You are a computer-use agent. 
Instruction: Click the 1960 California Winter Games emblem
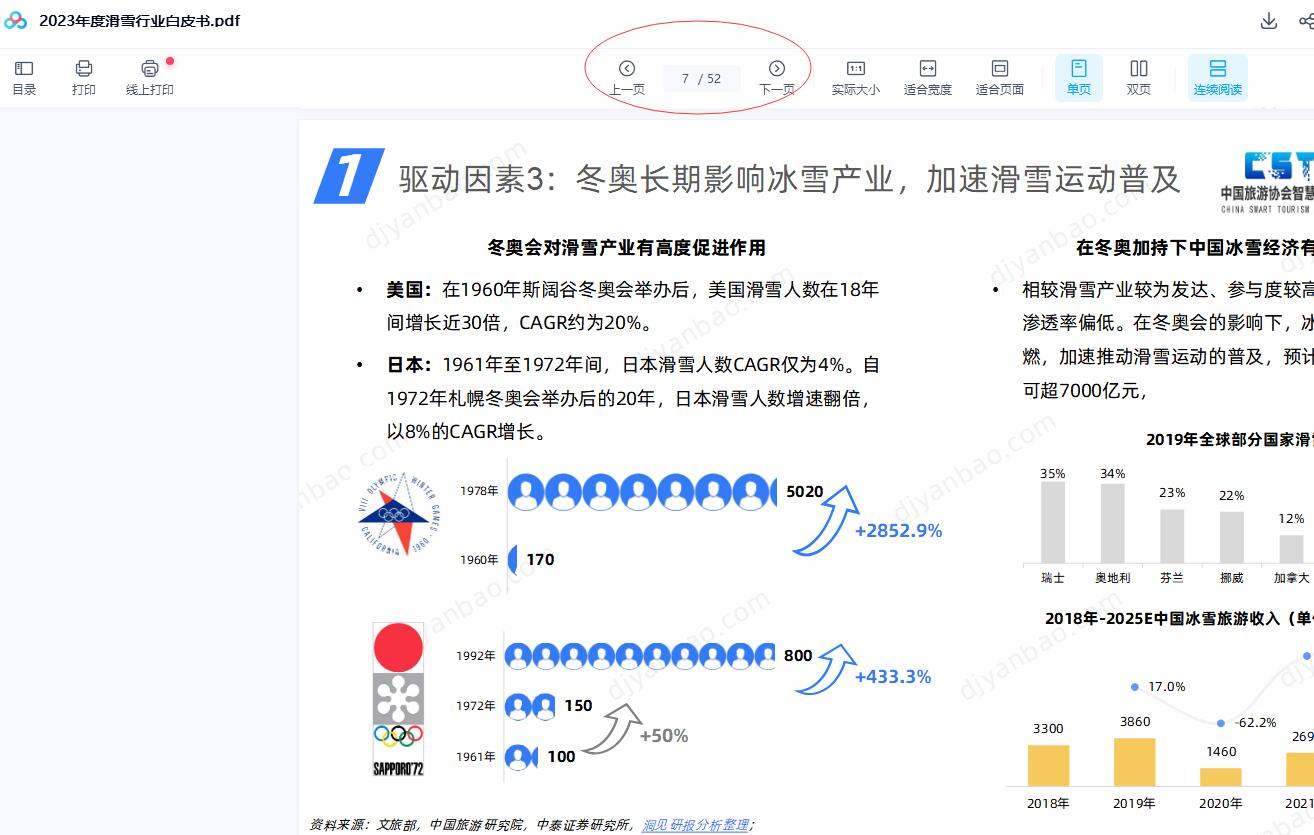tap(398, 514)
